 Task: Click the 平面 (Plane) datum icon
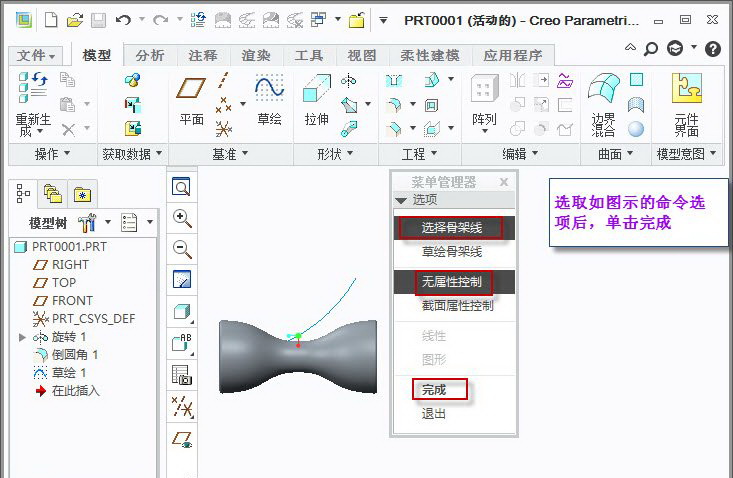tap(191, 92)
